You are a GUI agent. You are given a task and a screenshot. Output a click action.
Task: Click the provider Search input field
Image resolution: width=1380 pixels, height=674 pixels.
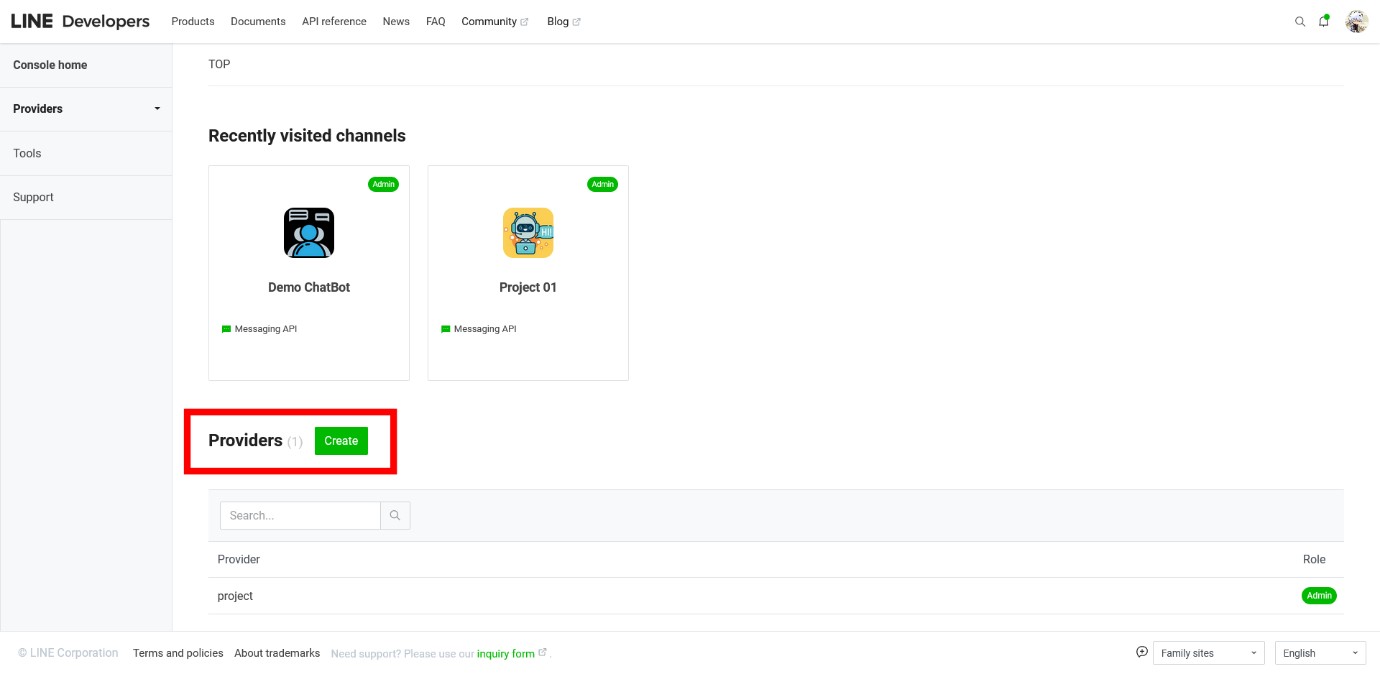pos(300,516)
